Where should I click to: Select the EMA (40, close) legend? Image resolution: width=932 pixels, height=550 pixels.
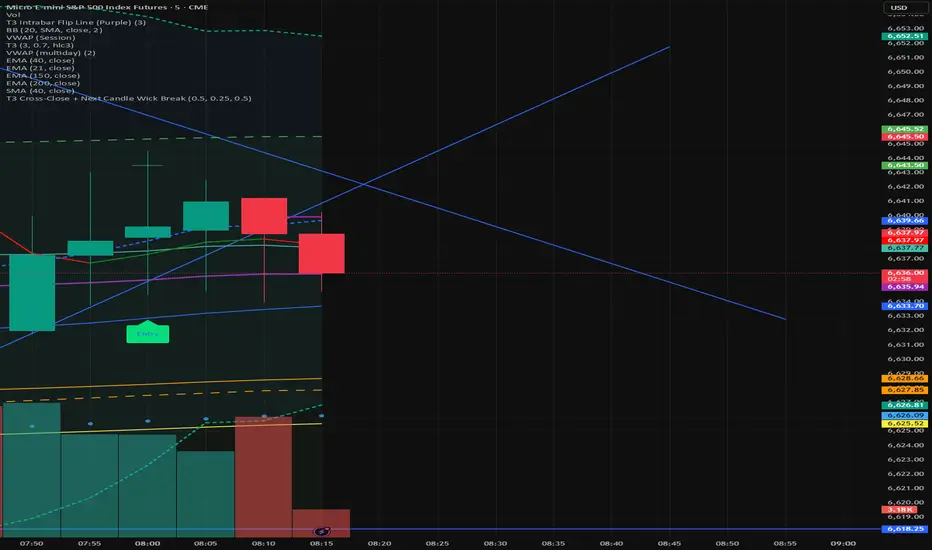click(40, 61)
